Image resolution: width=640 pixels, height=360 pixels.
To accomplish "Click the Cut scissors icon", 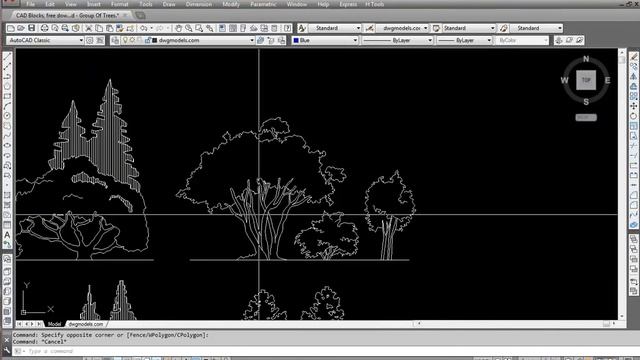I will [x=88, y=28].
